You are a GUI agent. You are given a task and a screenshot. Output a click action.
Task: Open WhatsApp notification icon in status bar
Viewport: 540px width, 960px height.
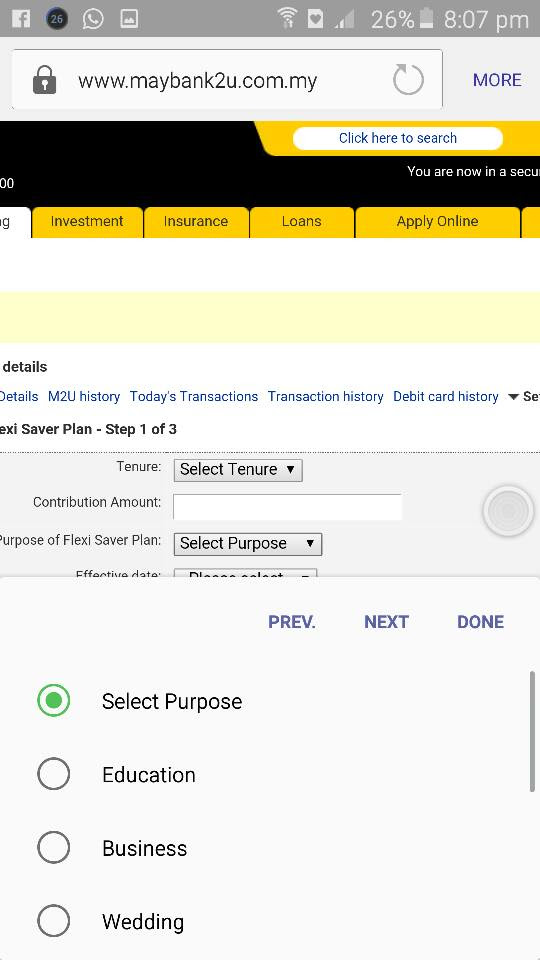pyautogui.click(x=93, y=18)
